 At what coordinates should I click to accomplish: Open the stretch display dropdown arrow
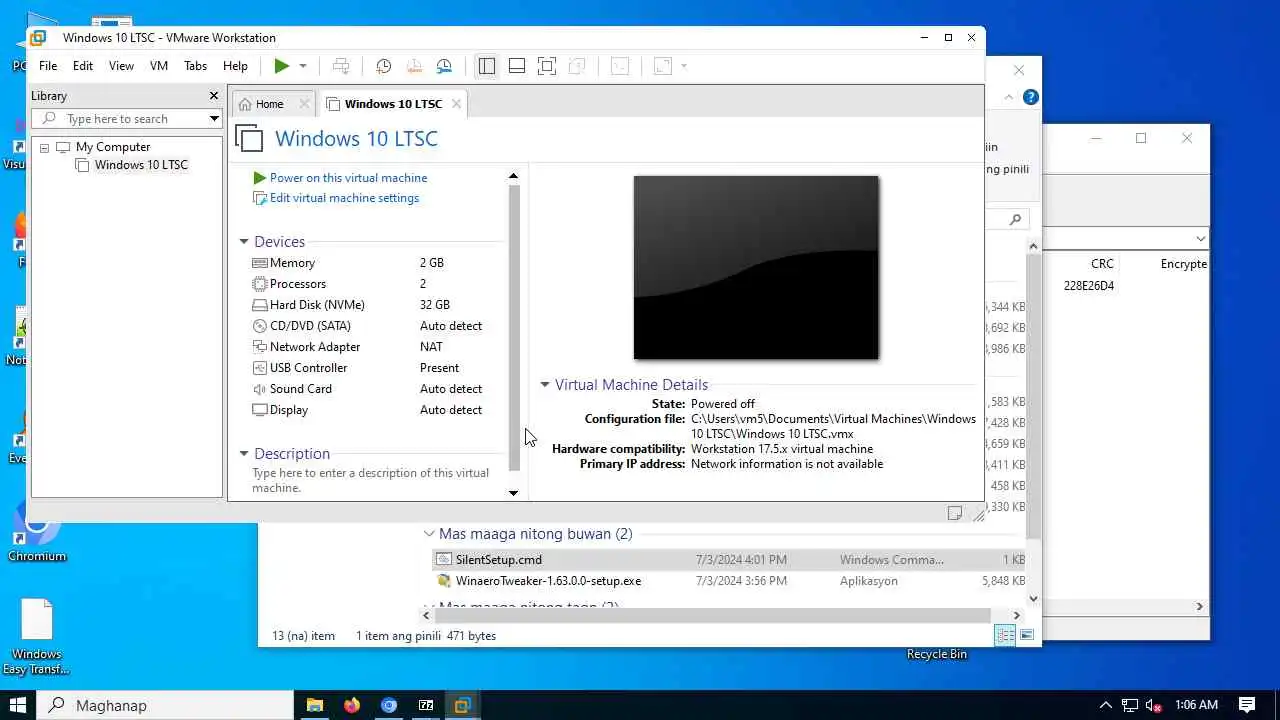click(x=684, y=66)
